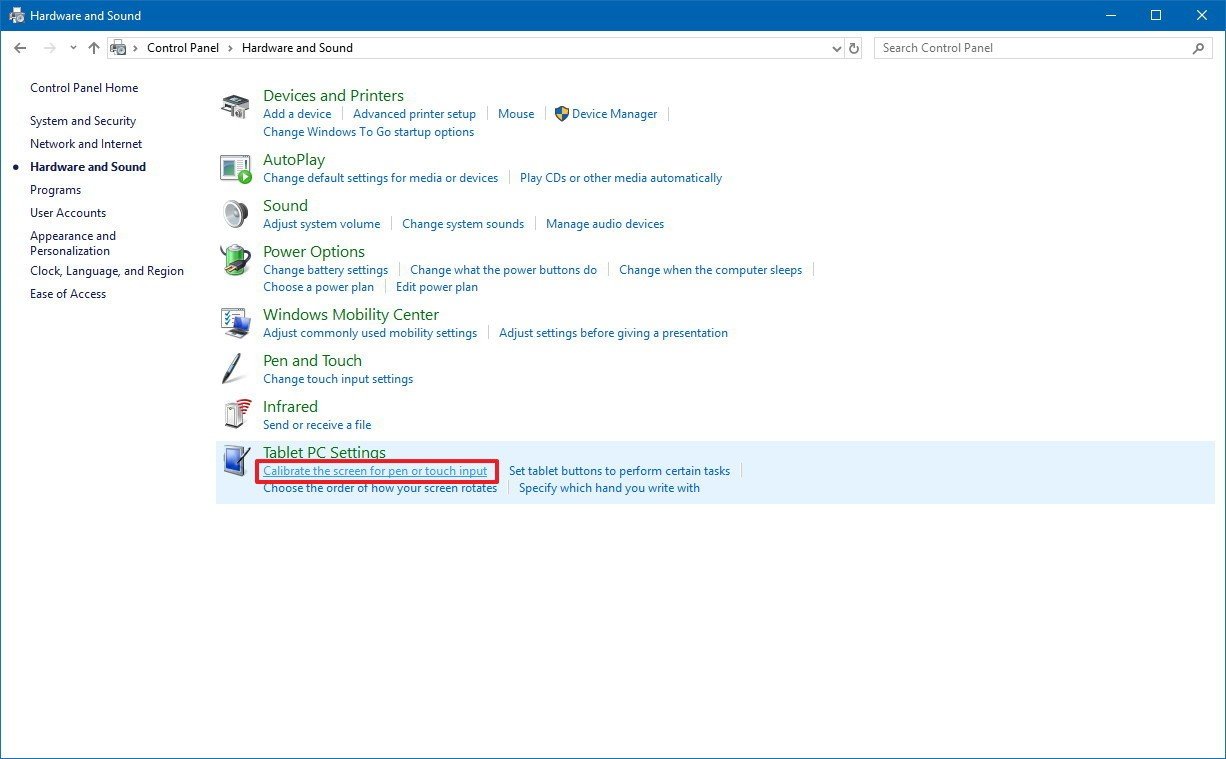Open the AutoPlay heading link

pyautogui.click(x=294, y=160)
